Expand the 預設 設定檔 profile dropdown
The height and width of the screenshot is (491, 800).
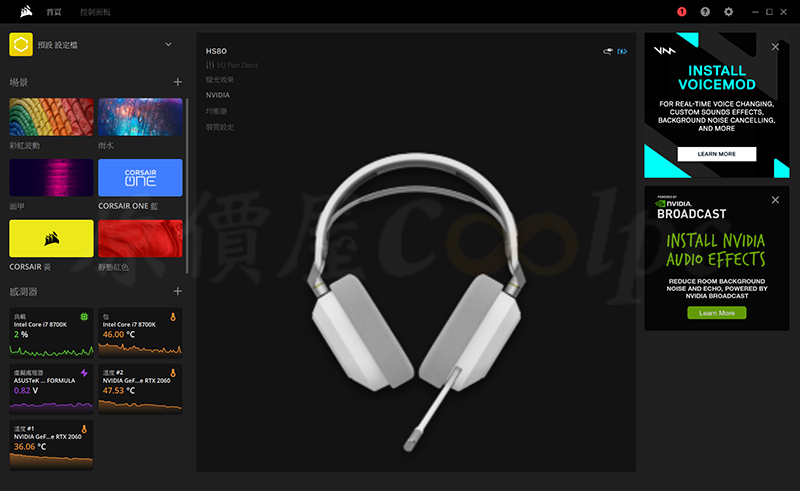(168, 45)
